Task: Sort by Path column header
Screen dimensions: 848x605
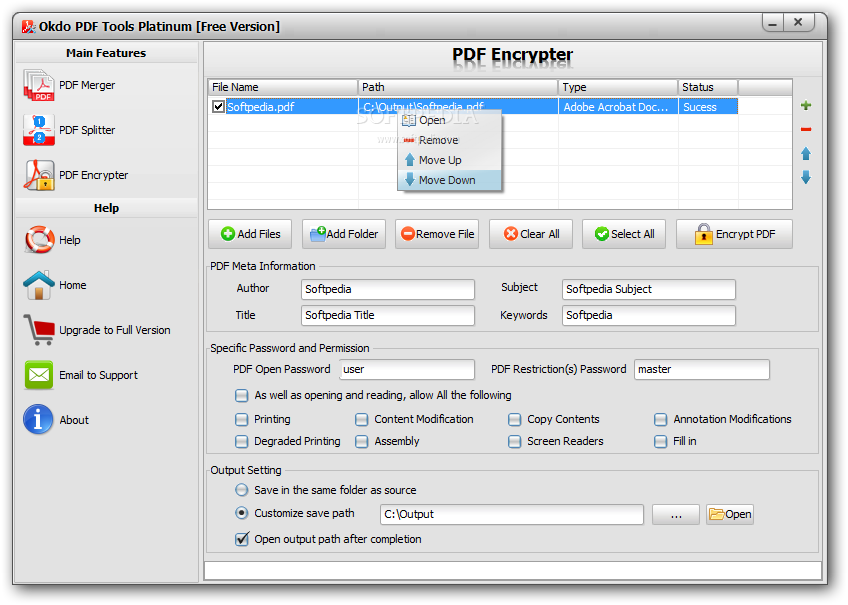Action: (458, 87)
